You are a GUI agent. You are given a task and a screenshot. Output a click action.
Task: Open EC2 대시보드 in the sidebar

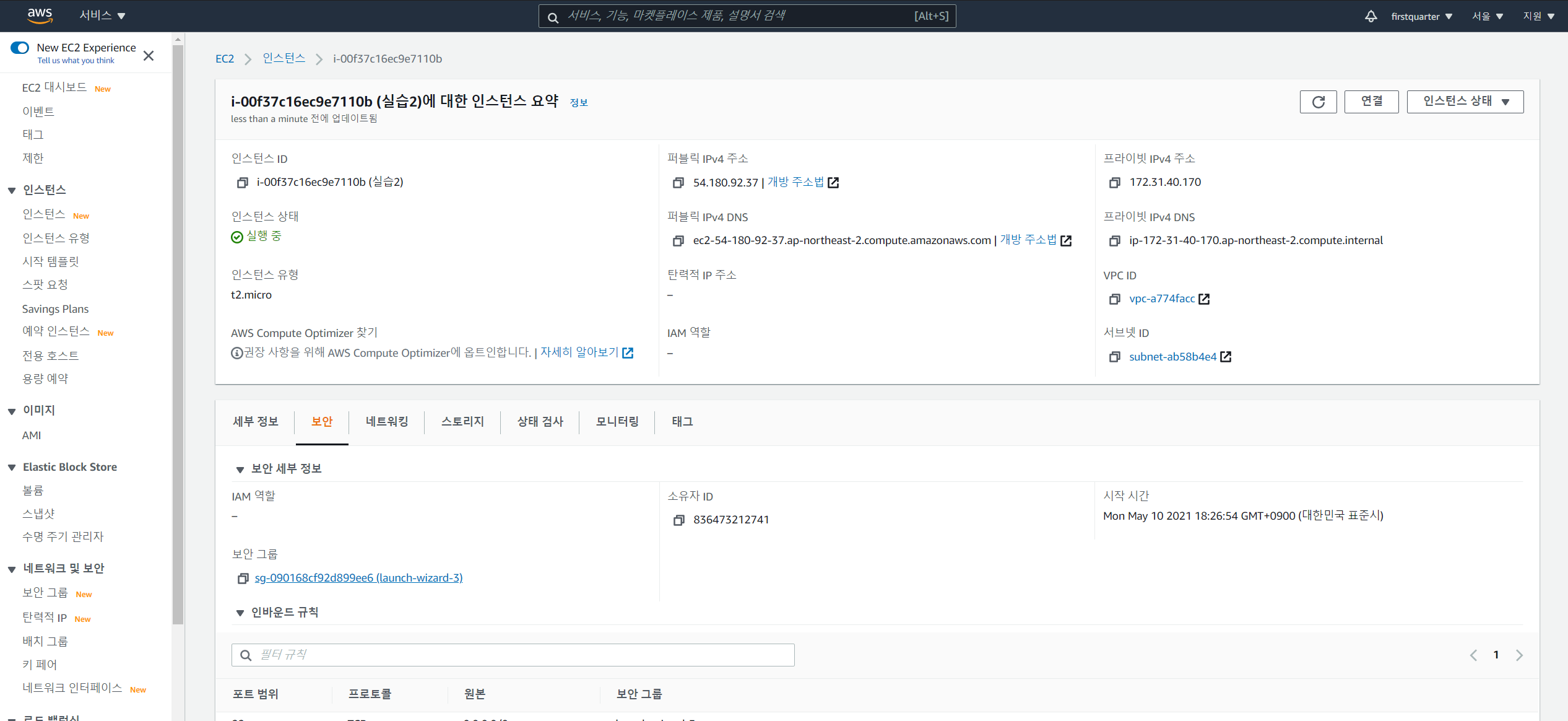click(54, 88)
